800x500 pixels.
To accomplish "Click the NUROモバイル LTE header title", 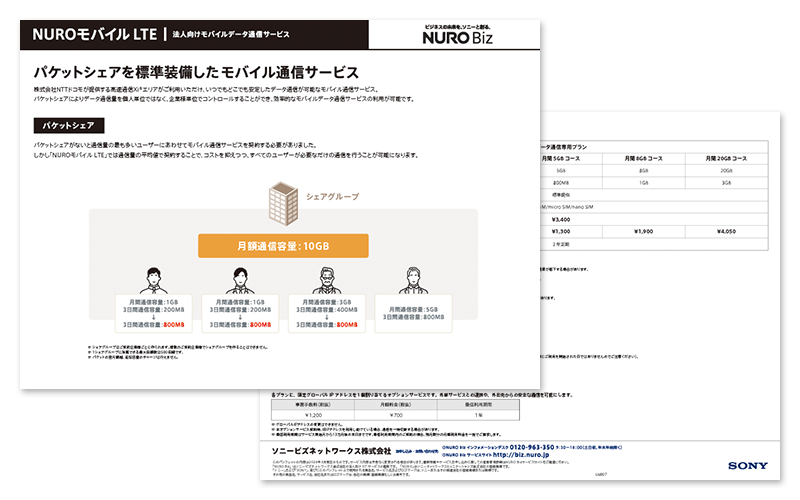I will (x=94, y=35).
